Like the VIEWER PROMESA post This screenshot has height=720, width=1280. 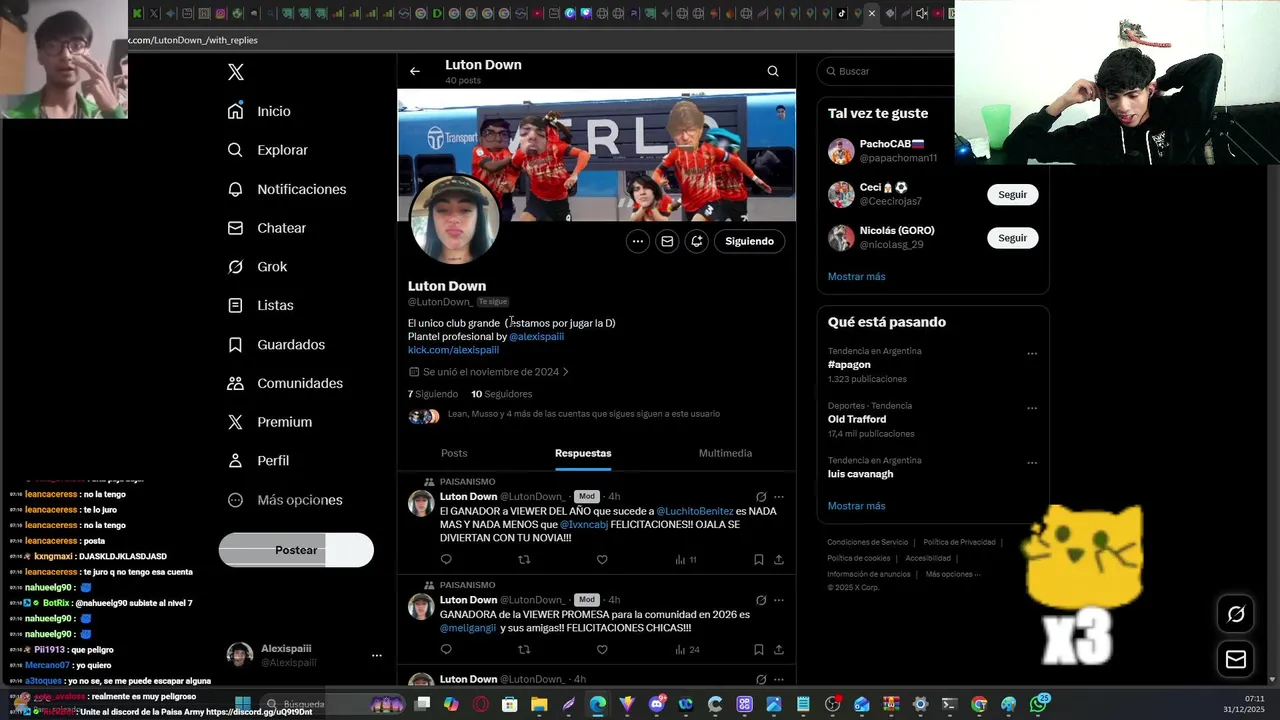coord(602,650)
